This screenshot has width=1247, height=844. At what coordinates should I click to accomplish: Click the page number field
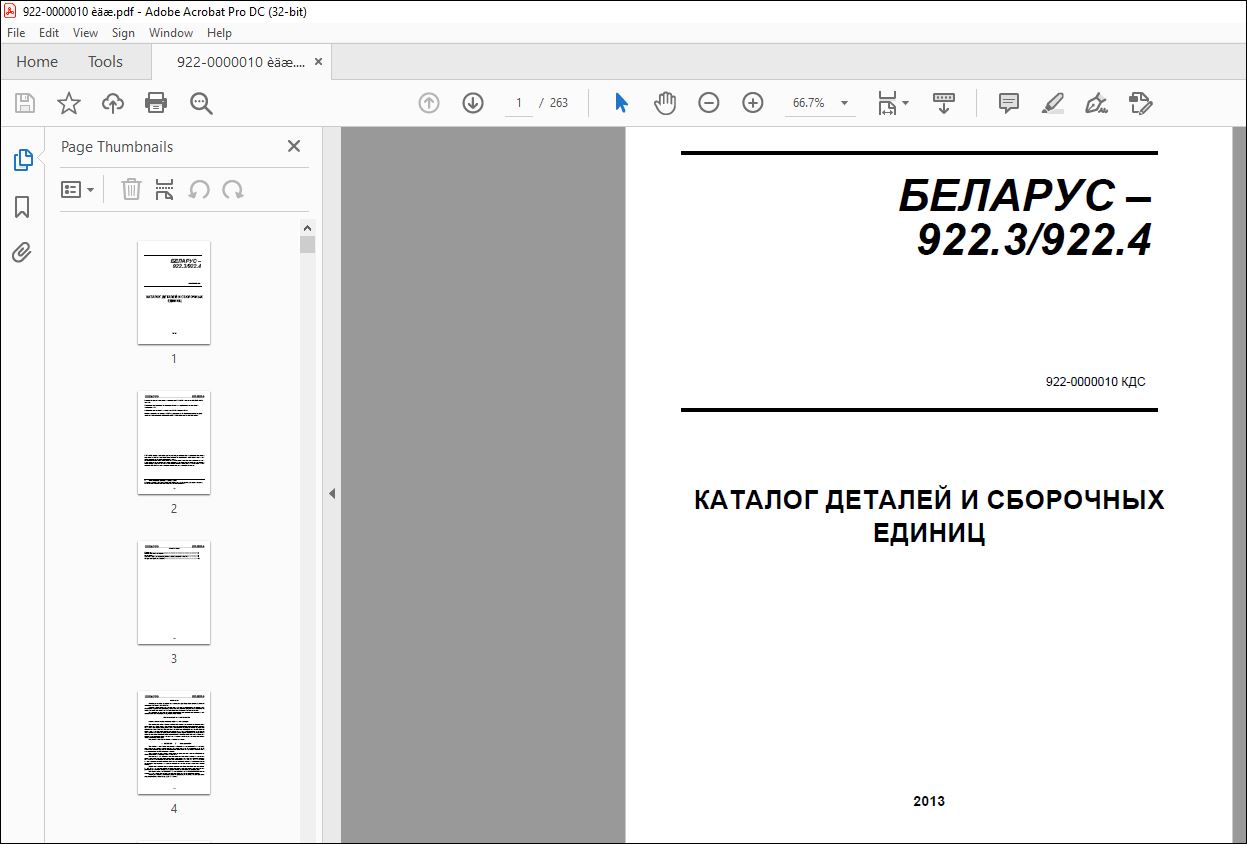519,103
